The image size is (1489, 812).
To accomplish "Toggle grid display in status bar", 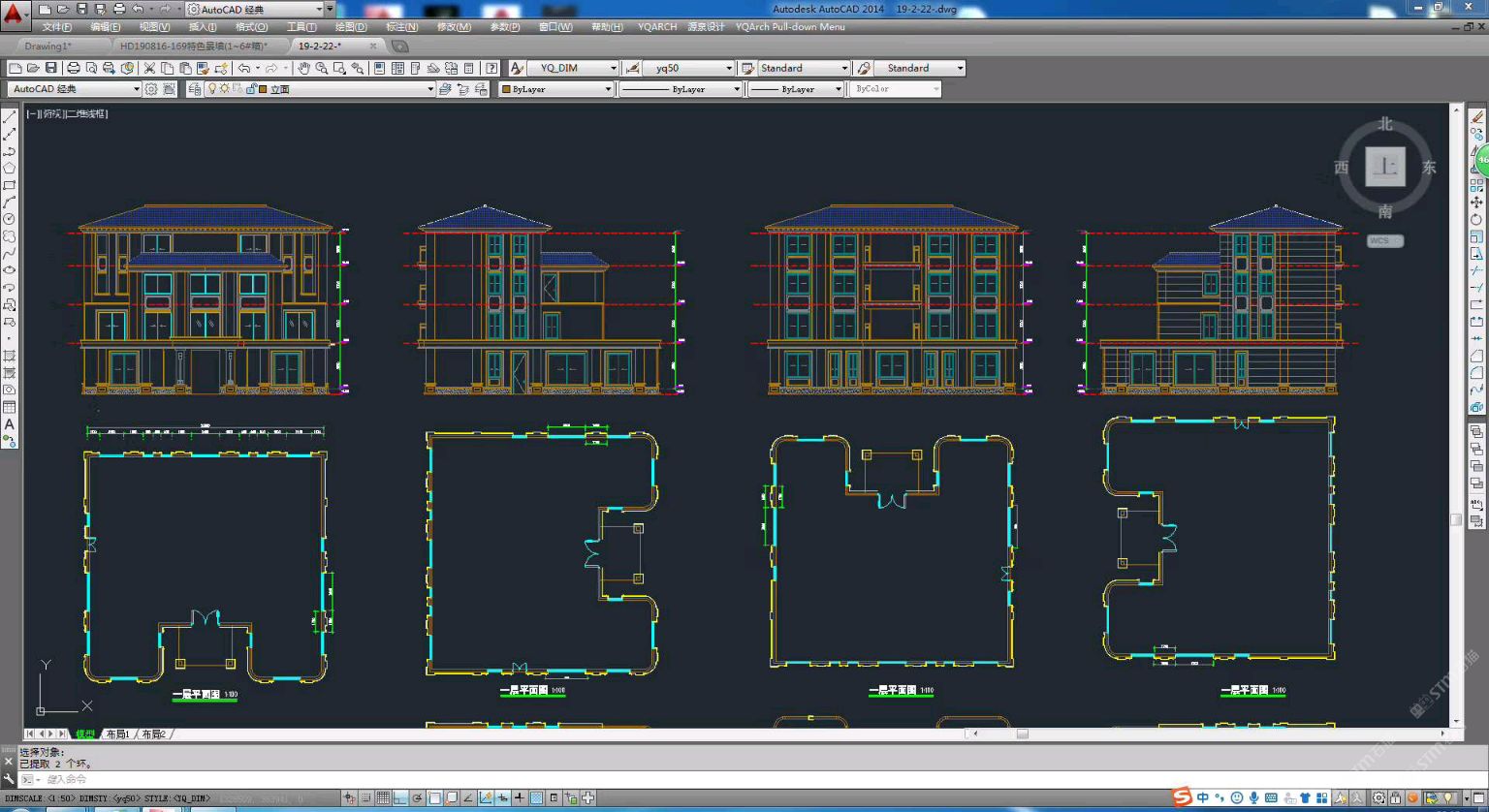I will tap(383, 798).
